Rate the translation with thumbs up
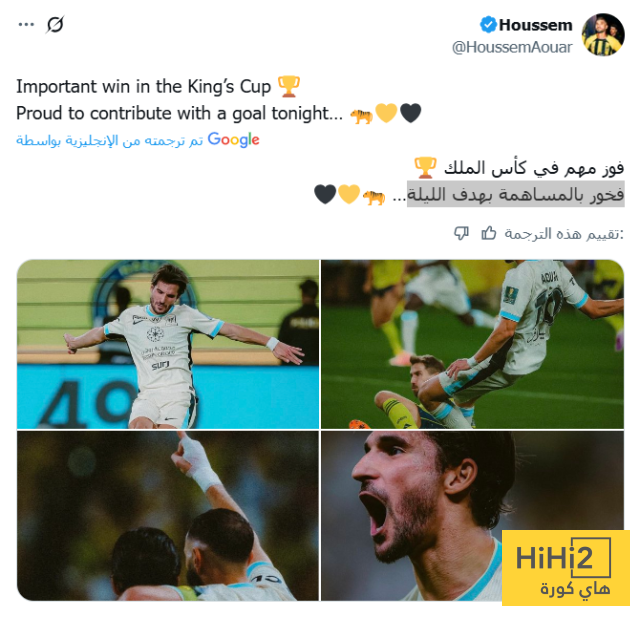The width and height of the screenshot is (640, 617). pos(488,233)
